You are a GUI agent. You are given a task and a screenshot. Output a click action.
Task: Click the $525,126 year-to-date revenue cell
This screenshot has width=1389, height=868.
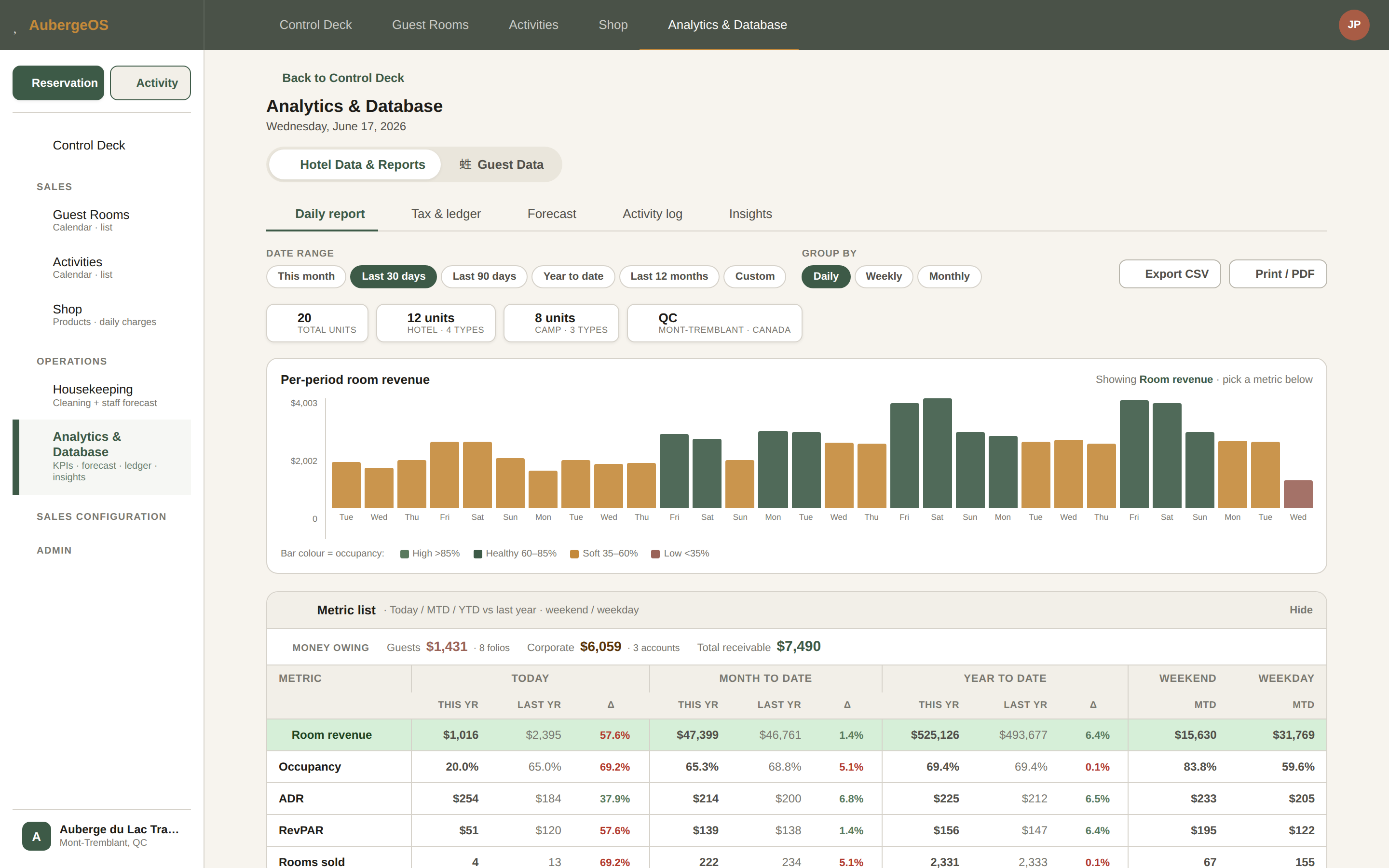(x=934, y=735)
